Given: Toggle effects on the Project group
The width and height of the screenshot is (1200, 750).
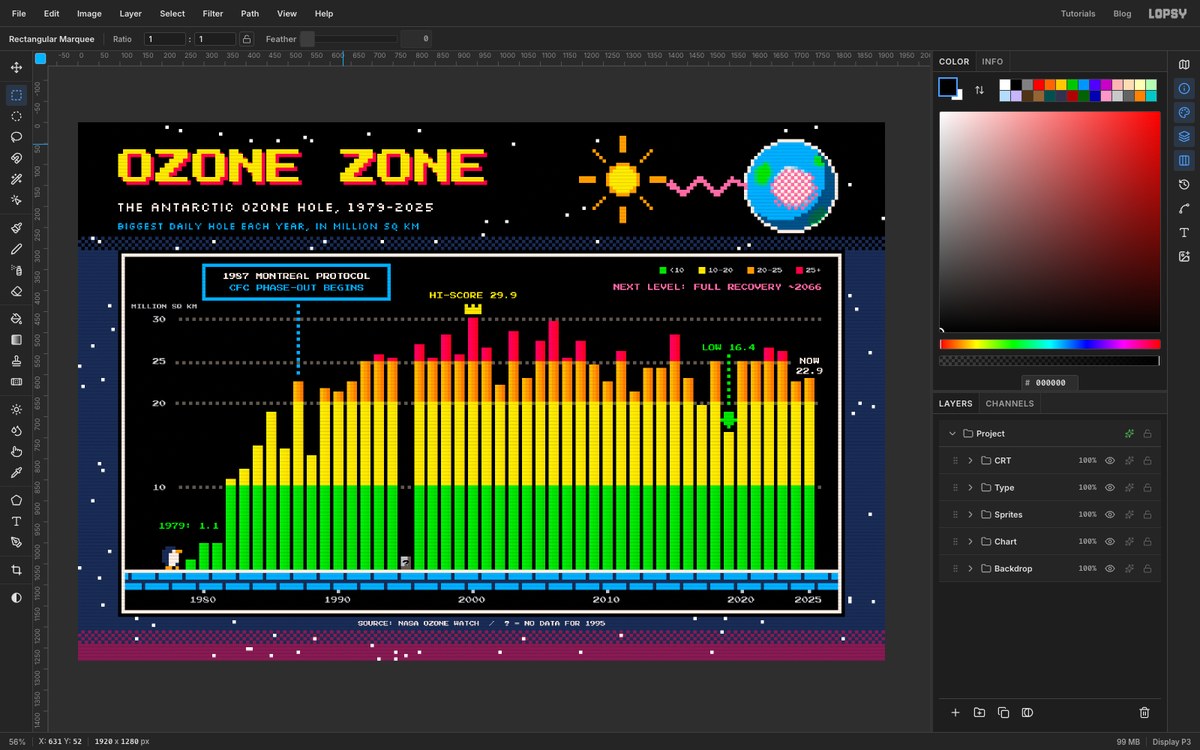Looking at the screenshot, I should pyautogui.click(x=1128, y=433).
